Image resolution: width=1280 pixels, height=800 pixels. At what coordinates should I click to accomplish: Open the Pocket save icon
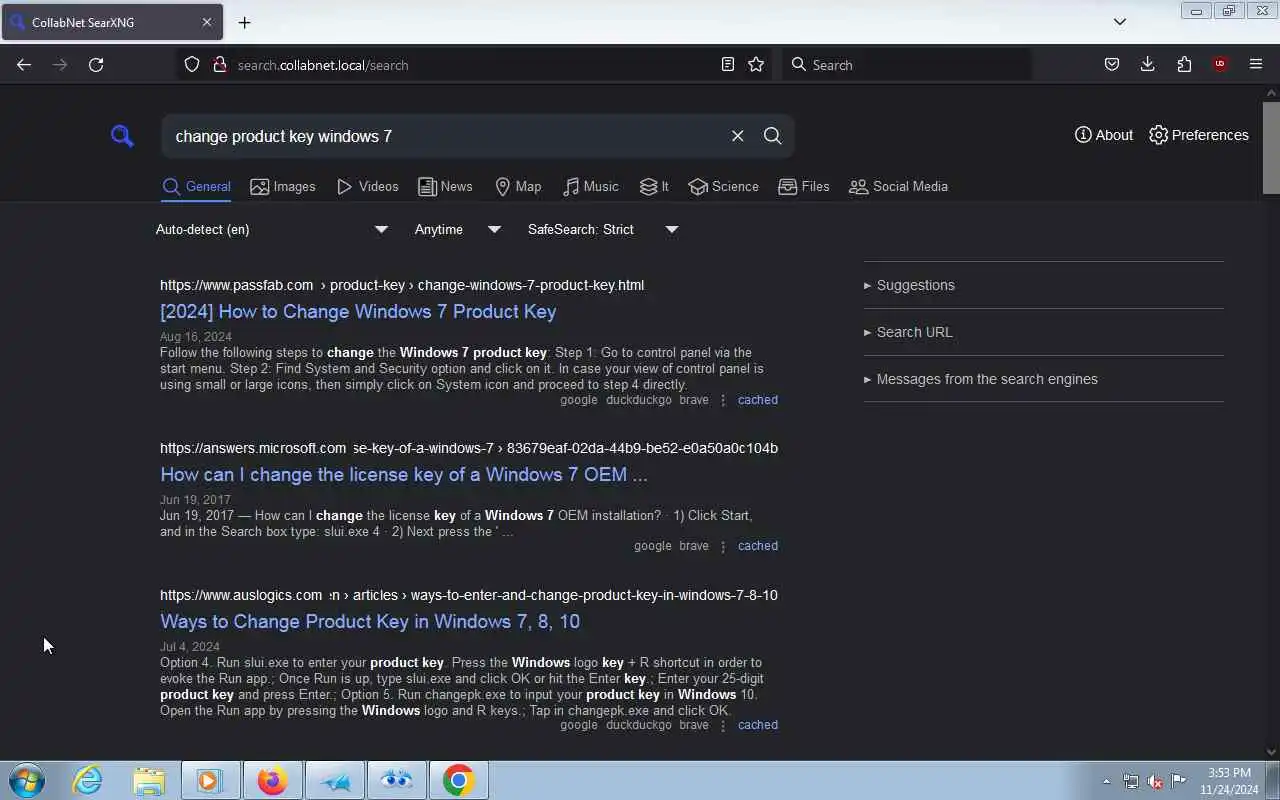pyautogui.click(x=1111, y=64)
